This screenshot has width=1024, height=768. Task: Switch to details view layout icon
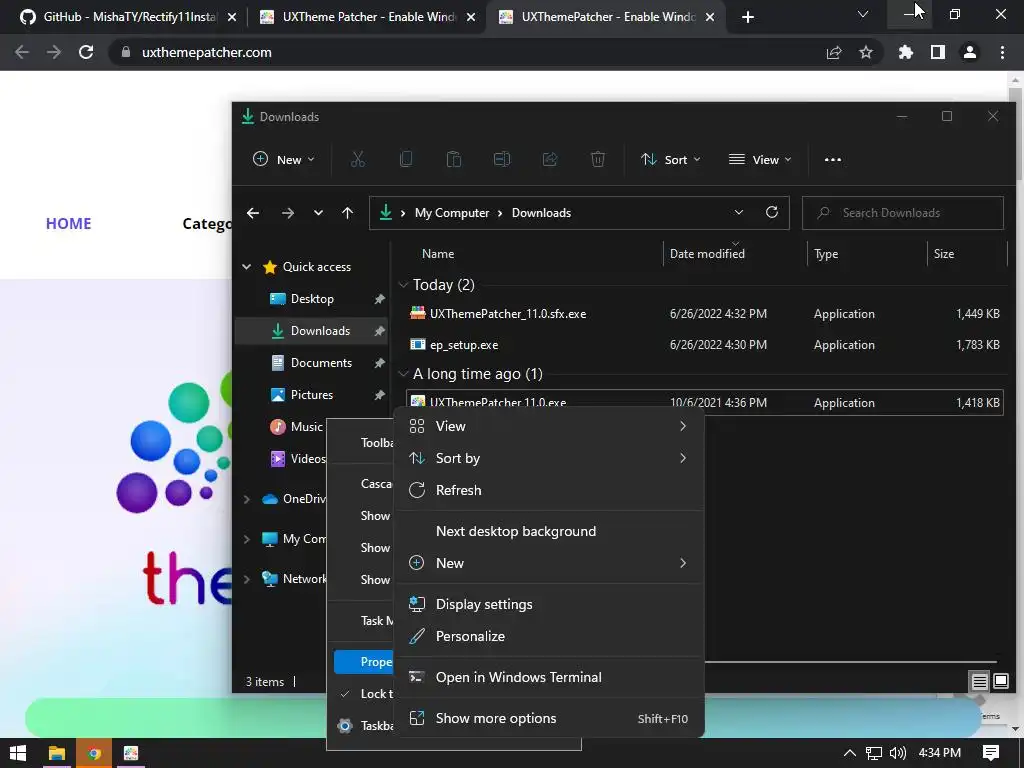(980, 682)
